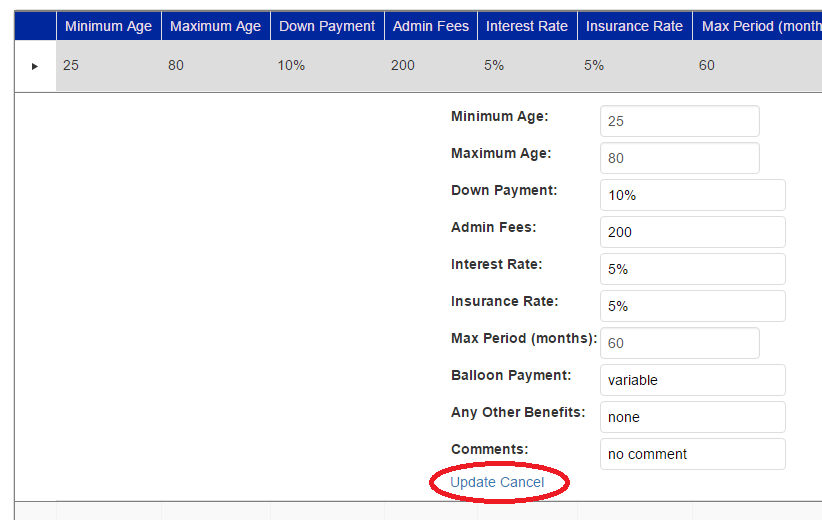Sort by Maximum Age column header
Image resolution: width=822 pixels, height=520 pixels.
[215, 26]
